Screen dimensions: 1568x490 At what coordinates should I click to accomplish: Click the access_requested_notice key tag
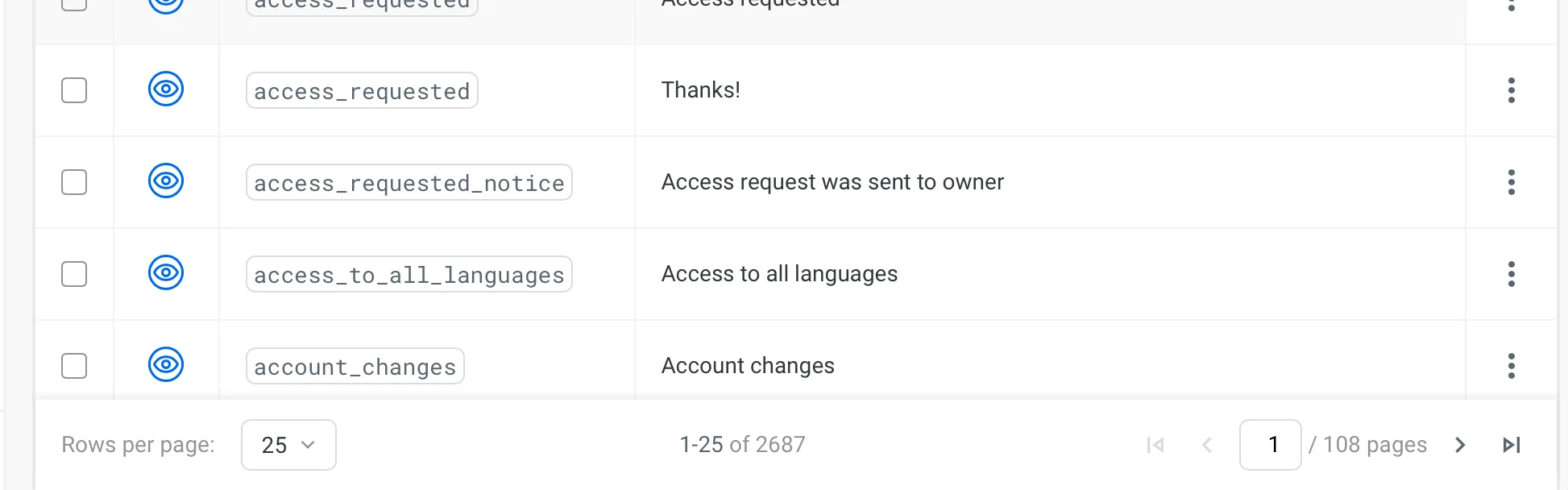pyautogui.click(x=409, y=183)
